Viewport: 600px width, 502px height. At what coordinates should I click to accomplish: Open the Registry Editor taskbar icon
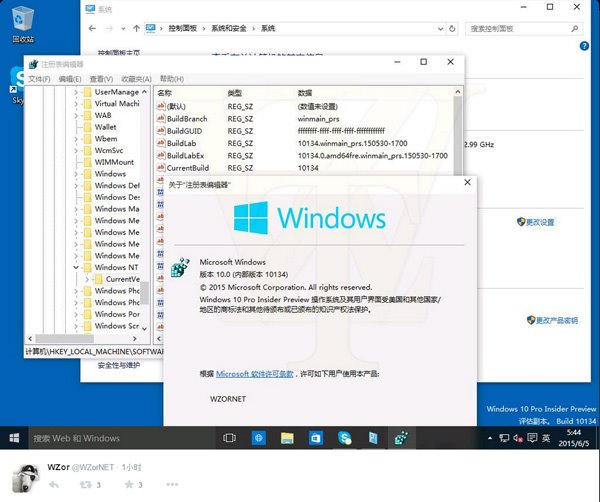(x=400, y=438)
